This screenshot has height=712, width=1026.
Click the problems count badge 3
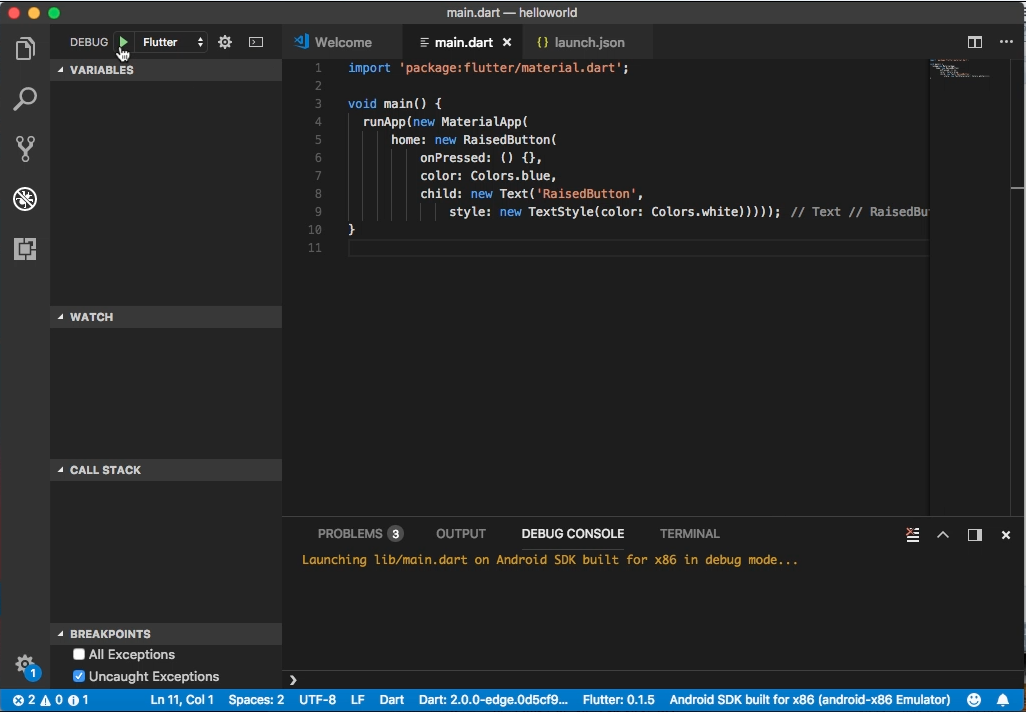click(395, 534)
